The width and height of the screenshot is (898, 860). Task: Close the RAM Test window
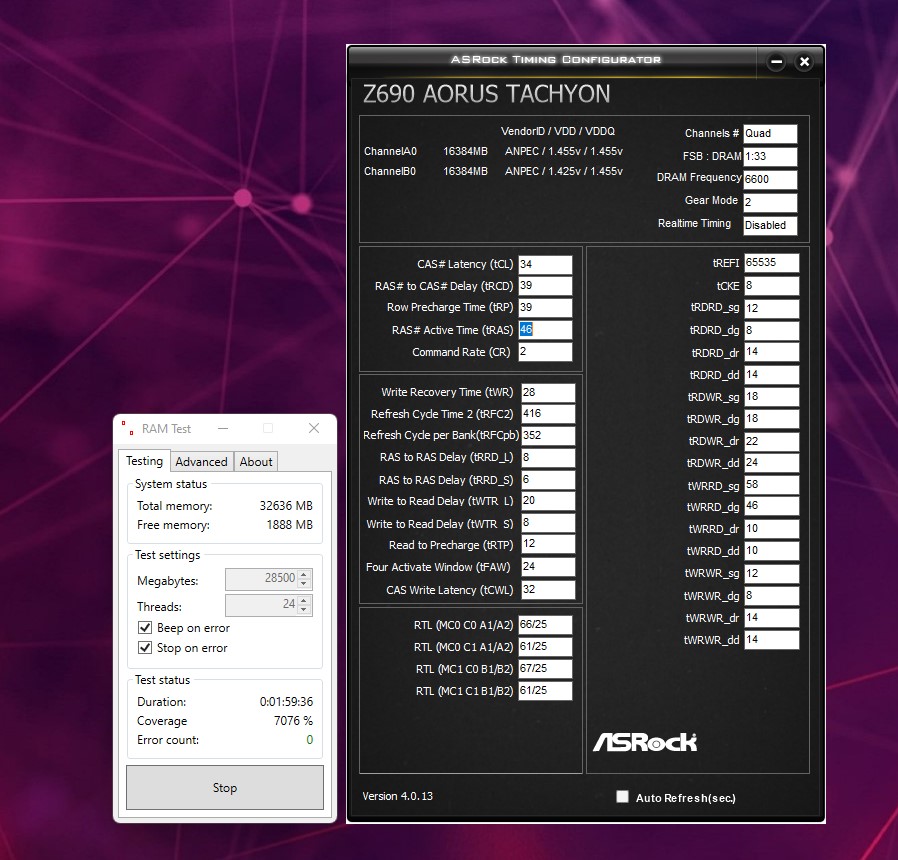[313, 428]
